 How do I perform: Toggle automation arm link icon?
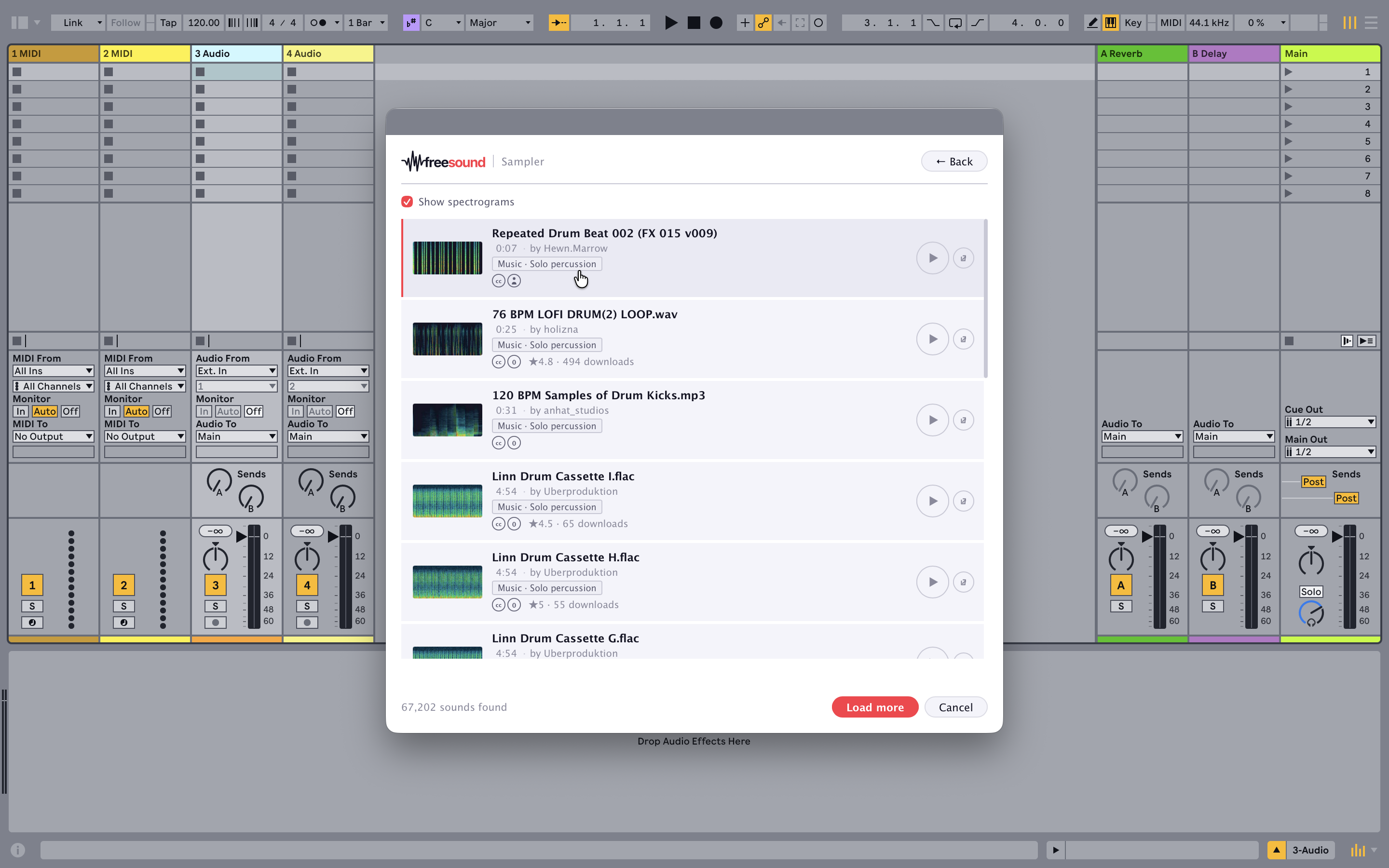pyautogui.click(x=763, y=23)
